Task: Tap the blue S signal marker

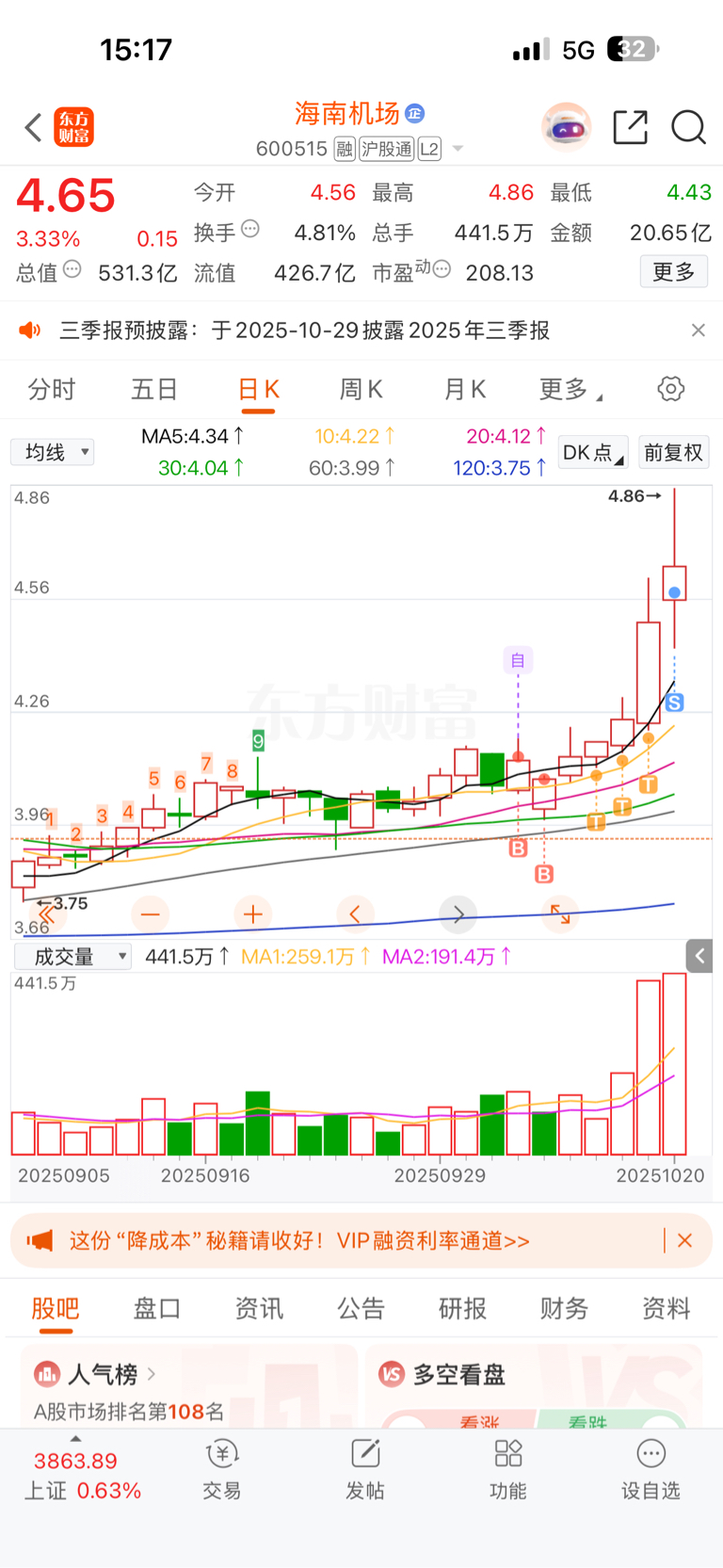Action: coord(674,703)
